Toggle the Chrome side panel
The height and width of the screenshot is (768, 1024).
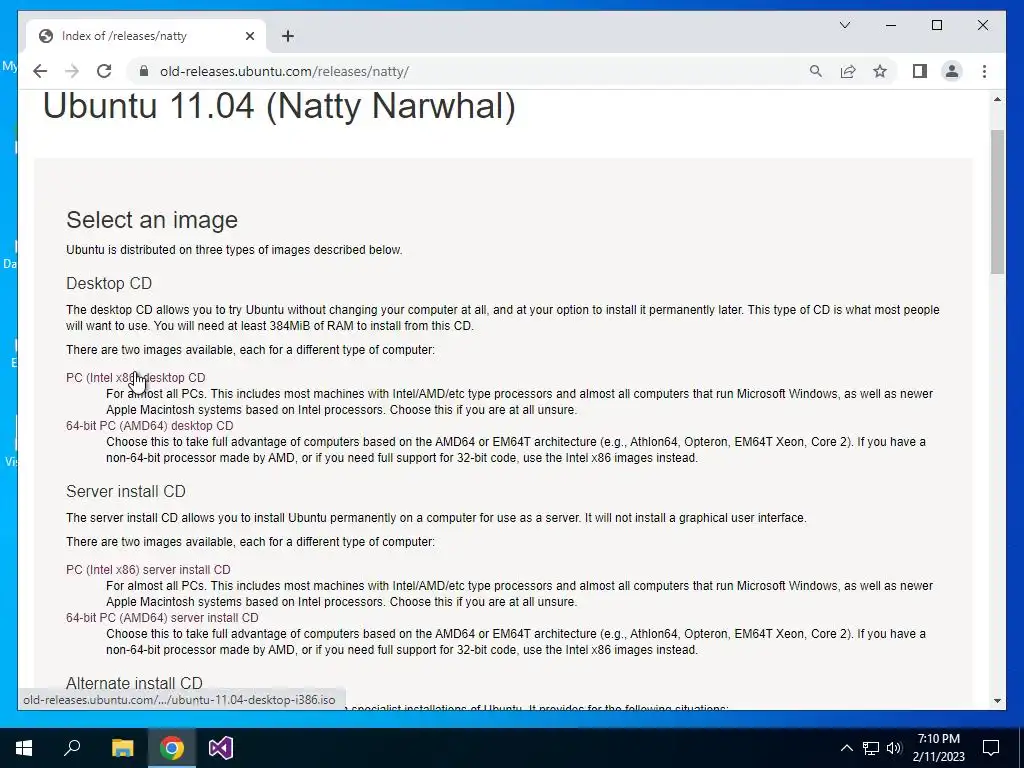920,71
